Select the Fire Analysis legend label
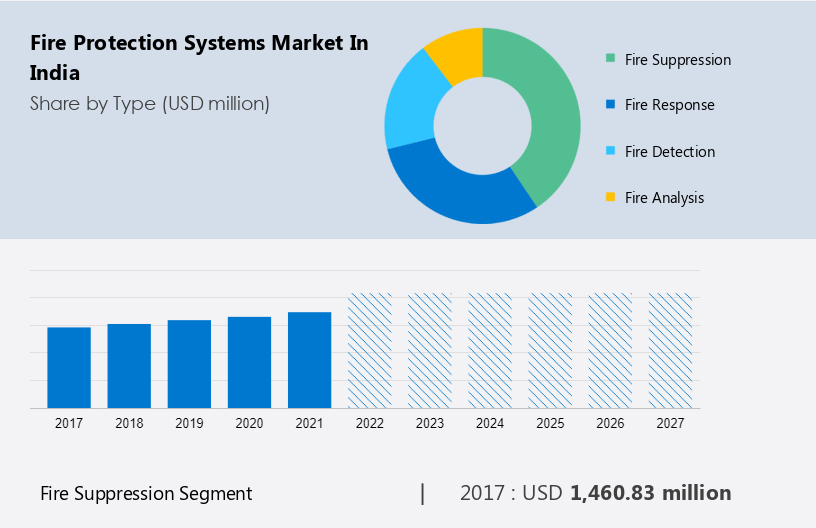 [x=664, y=198]
